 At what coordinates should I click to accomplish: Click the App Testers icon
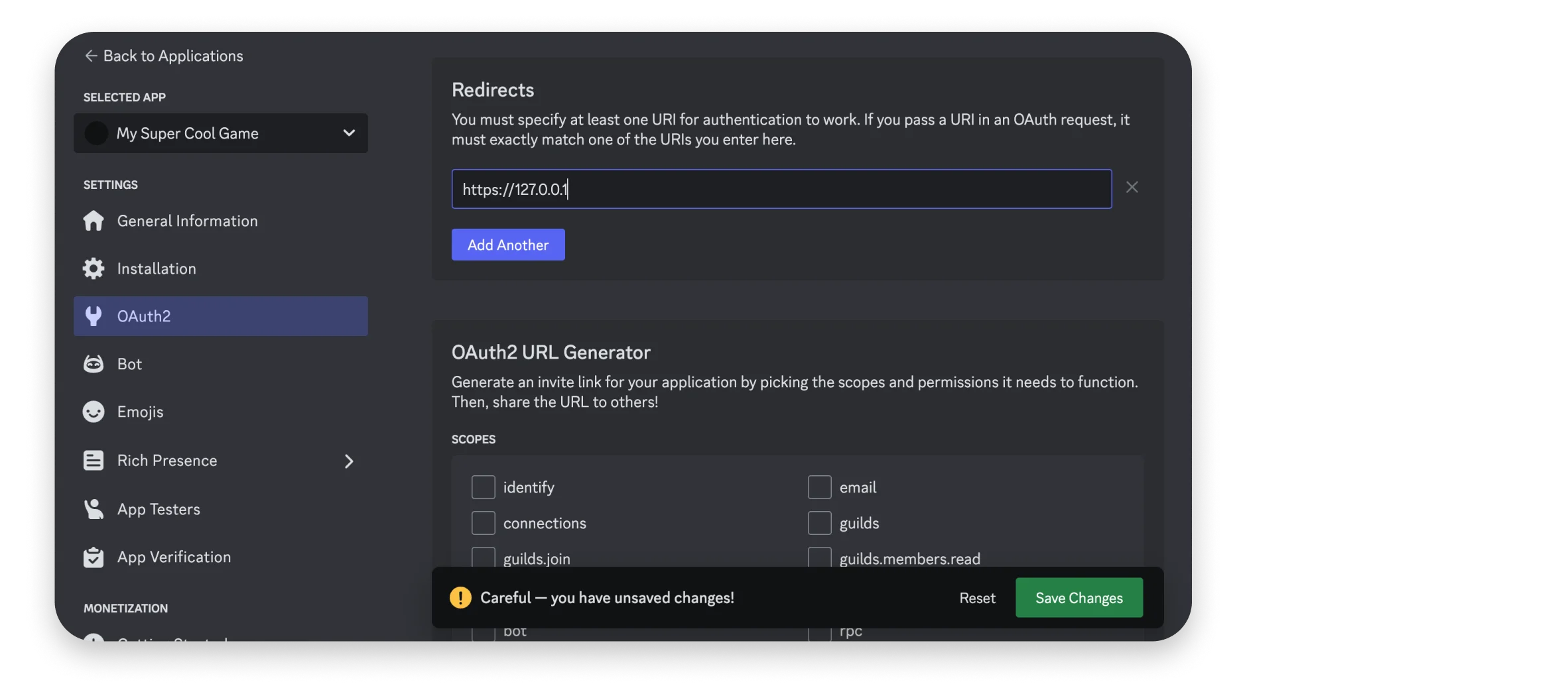[94, 509]
